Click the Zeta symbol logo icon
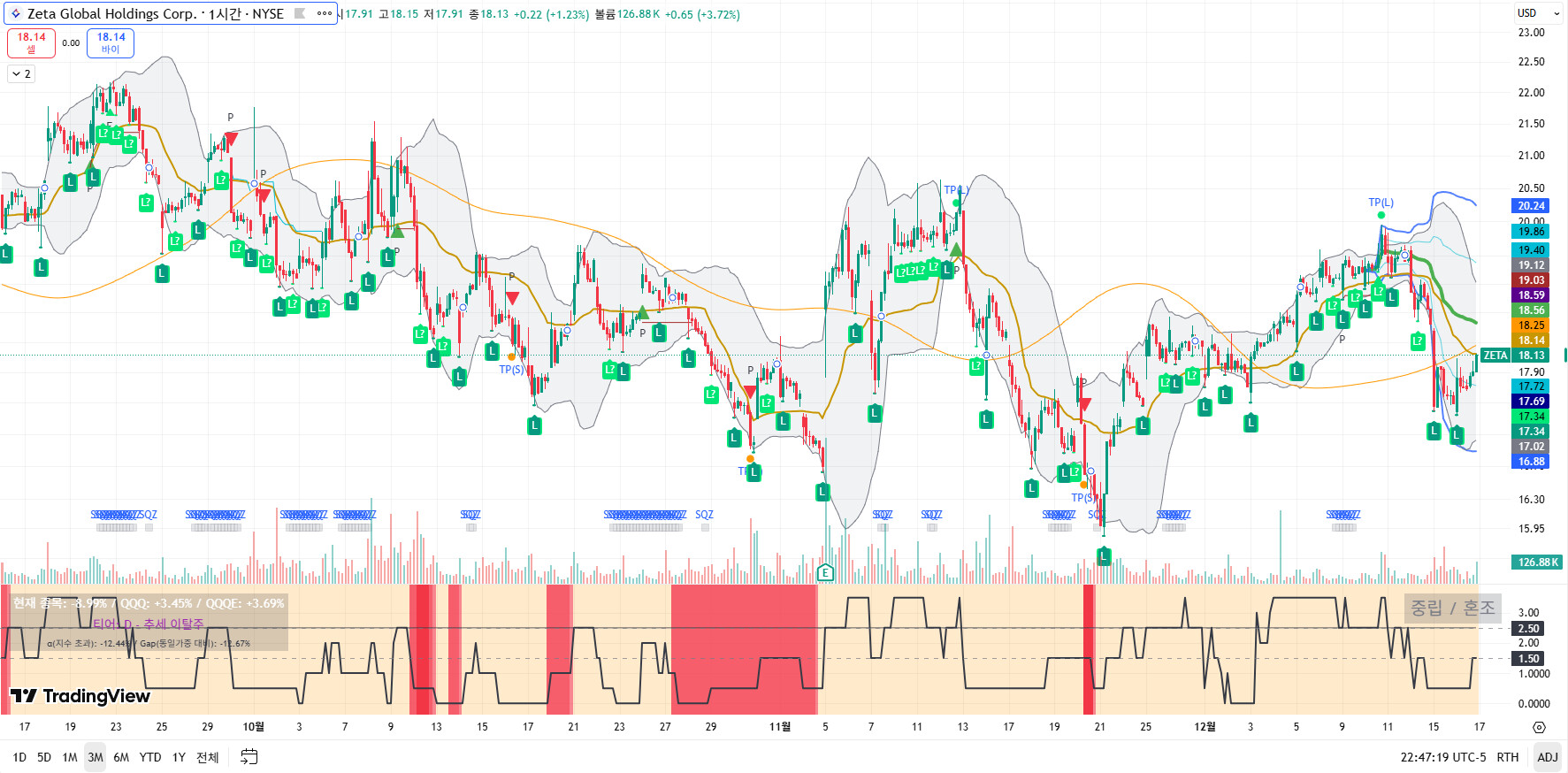This screenshot has width=1568, height=773. point(15,13)
